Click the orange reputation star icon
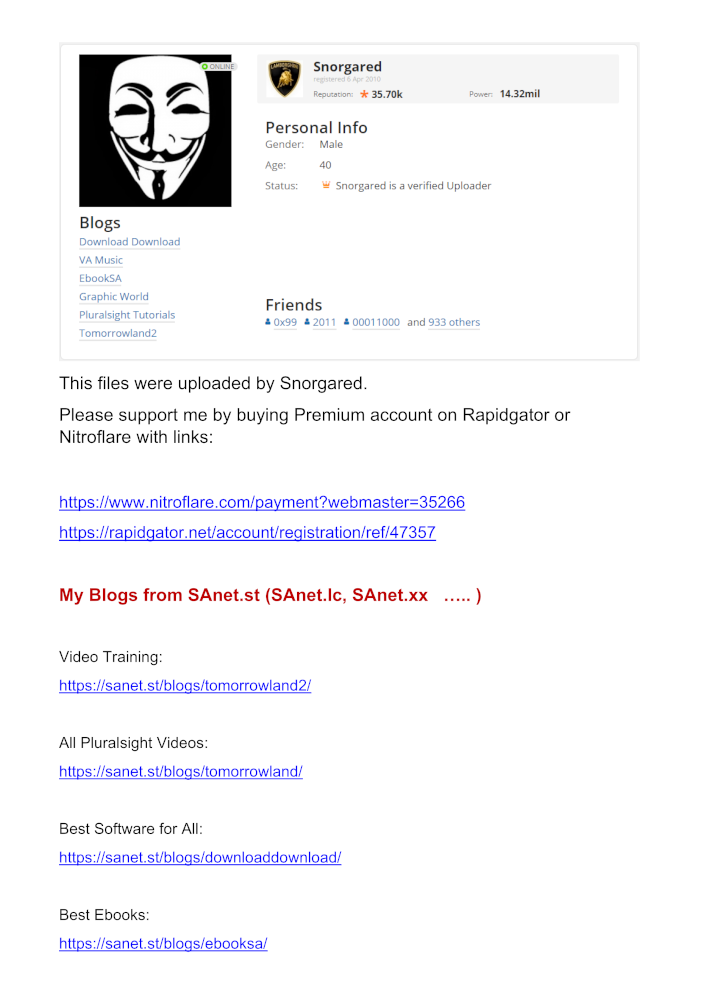707x1000 pixels. 364,94
